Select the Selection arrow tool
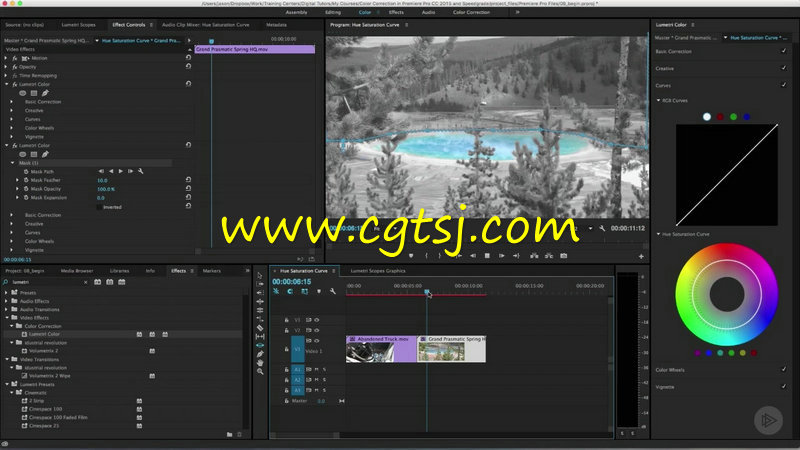The height and width of the screenshot is (450, 800). (x=260, y=276)
